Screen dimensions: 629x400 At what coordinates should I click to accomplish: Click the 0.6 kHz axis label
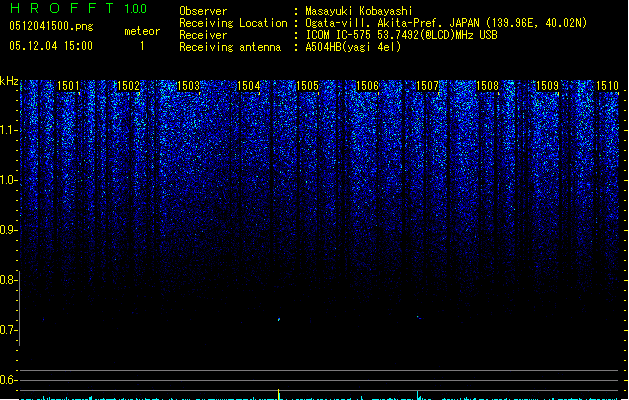[8, 380]
